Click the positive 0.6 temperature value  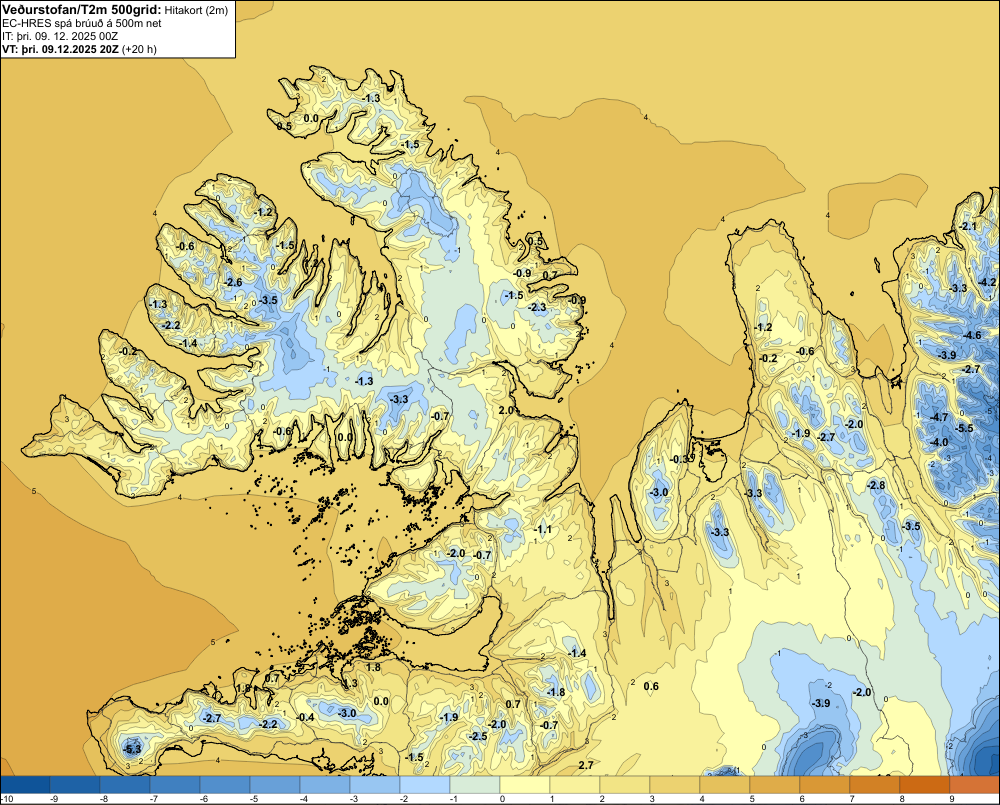point(651,686)
